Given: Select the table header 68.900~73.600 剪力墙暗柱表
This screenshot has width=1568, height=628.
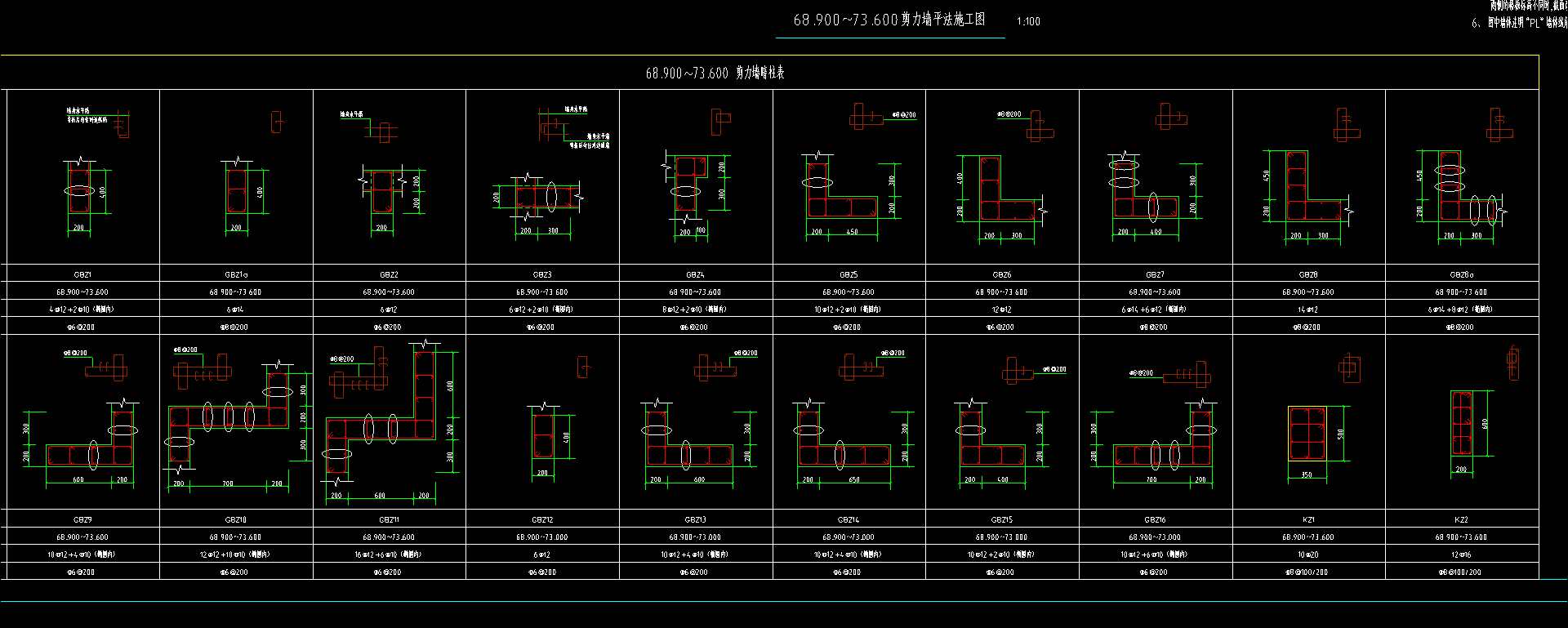Looking at the screenshot, I should click(715, 73).
